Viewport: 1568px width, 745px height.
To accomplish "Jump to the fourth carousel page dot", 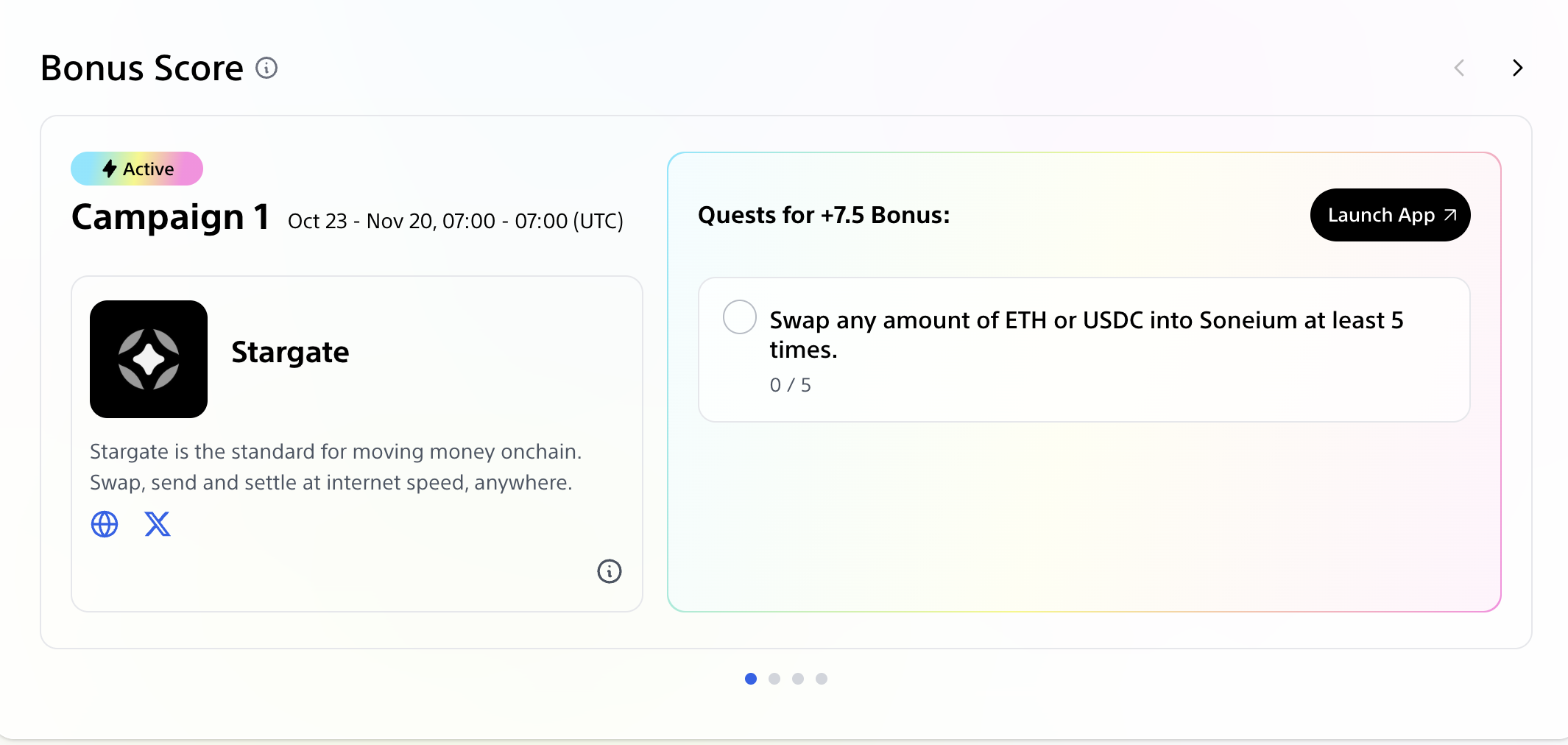I will pos(822,679).
